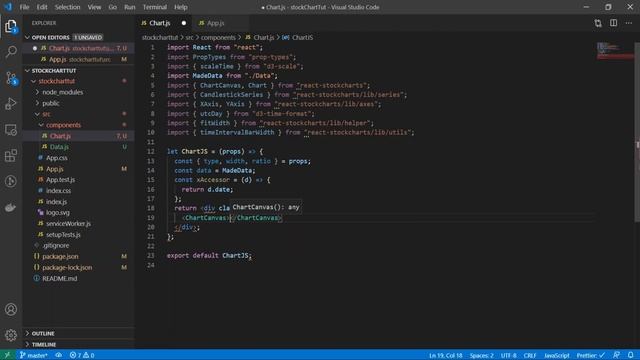Click the Prettier status bar item

pos(590,356)
